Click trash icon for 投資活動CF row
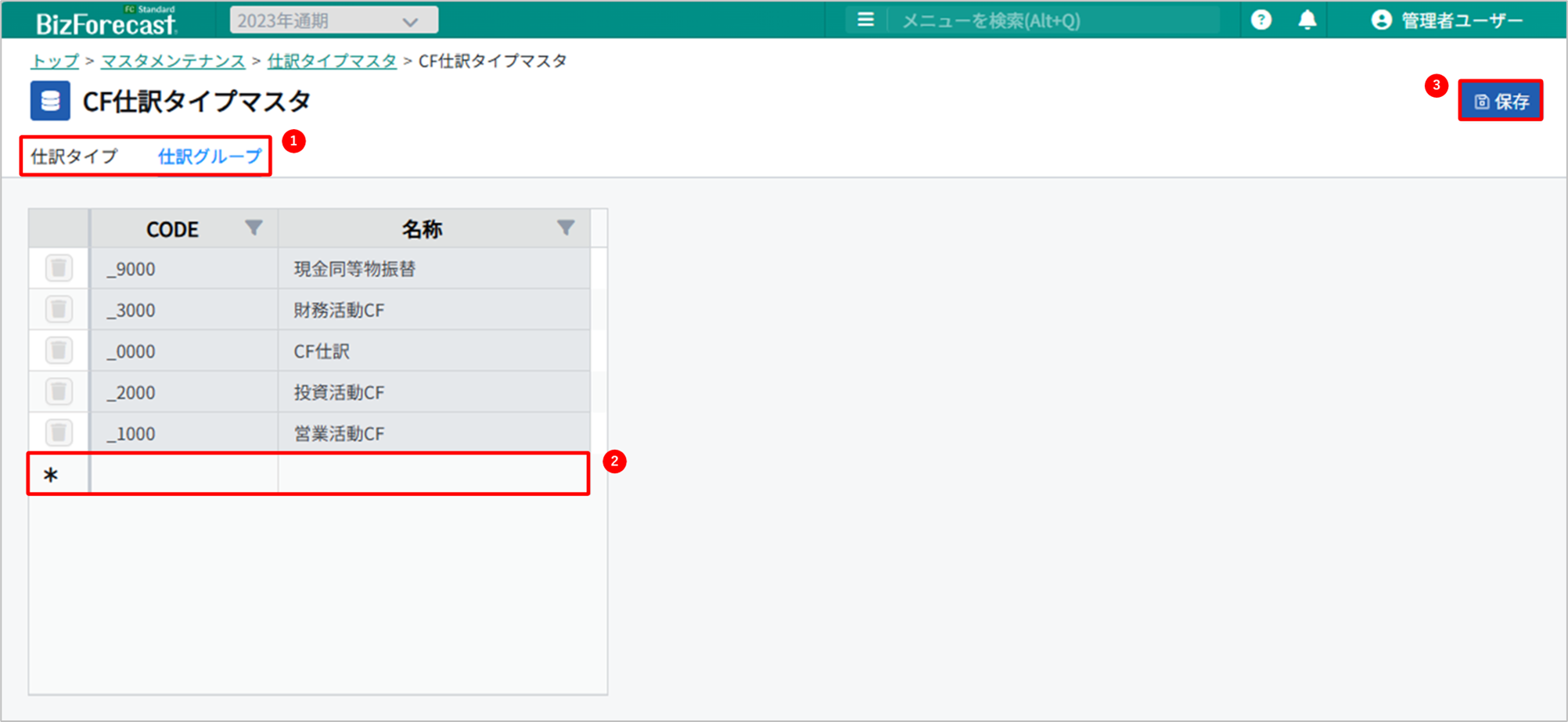Viewport: 1568px width, 722px height. click(59, 392)
